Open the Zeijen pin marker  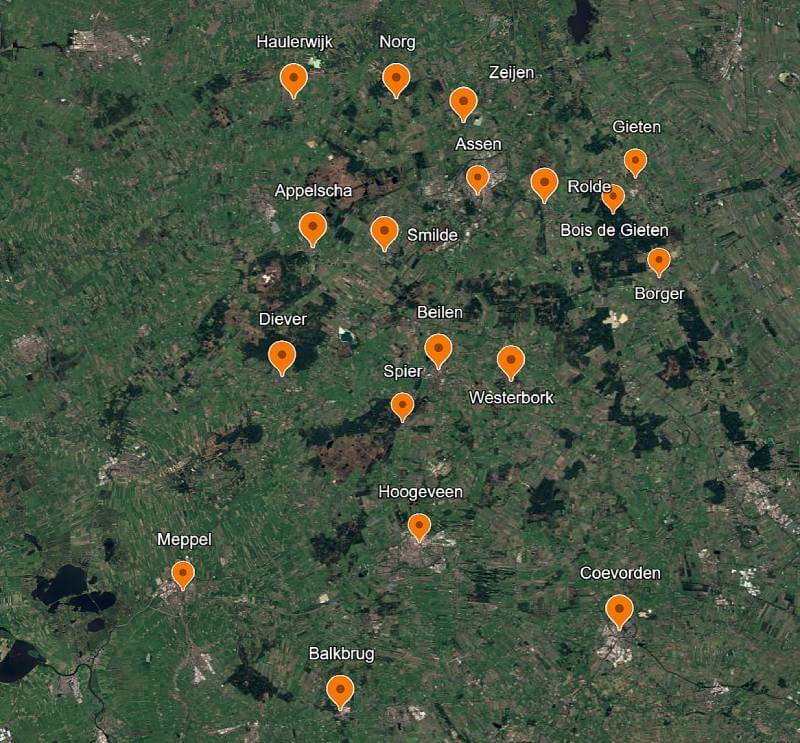[463, 104]
